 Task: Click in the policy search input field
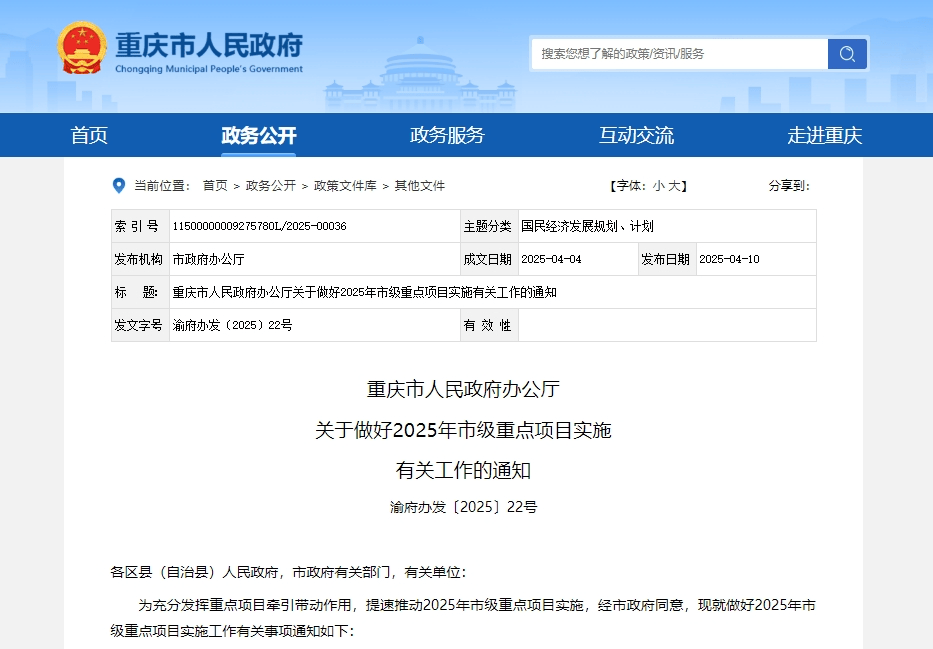680,54
